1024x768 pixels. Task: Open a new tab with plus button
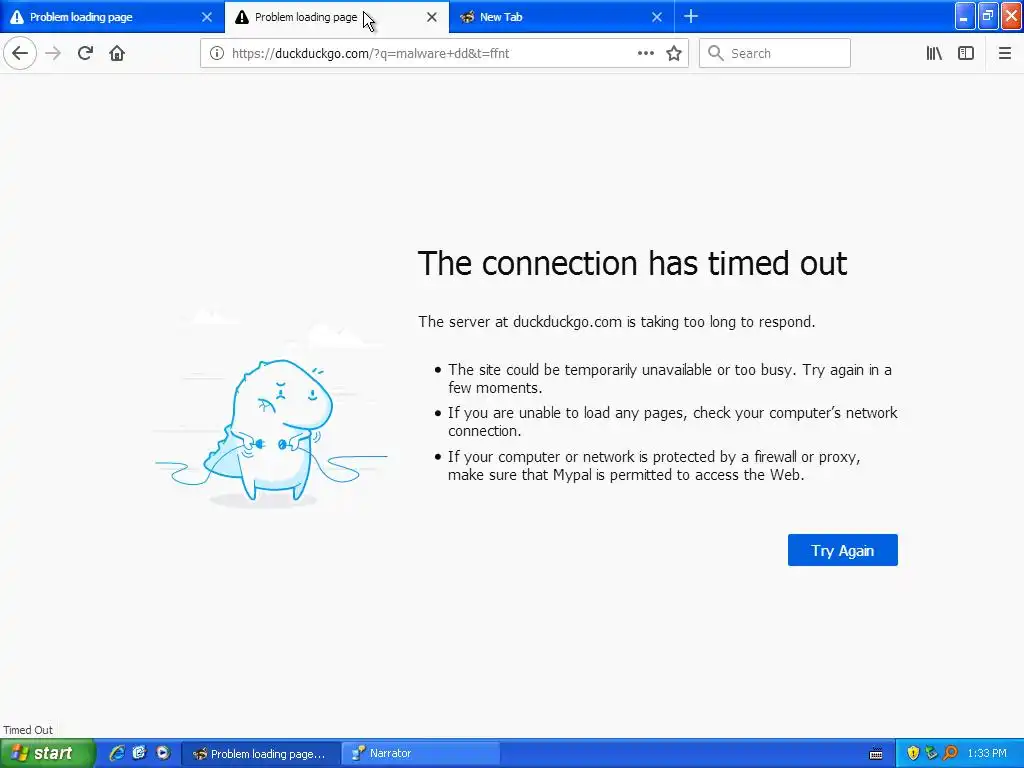(x=691, y=16)
